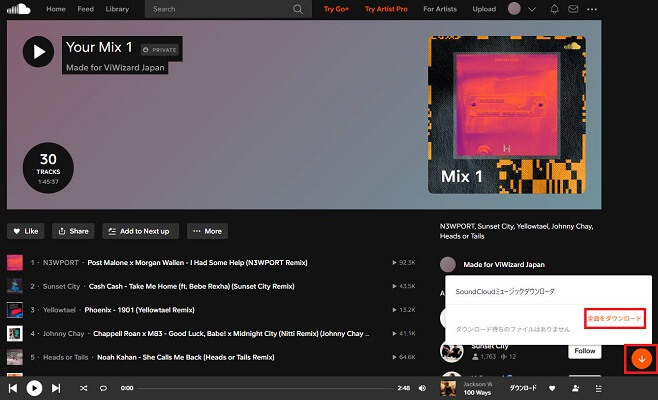
Task: Click the Mix 1 cover artwork
Action: pos(507,115)
